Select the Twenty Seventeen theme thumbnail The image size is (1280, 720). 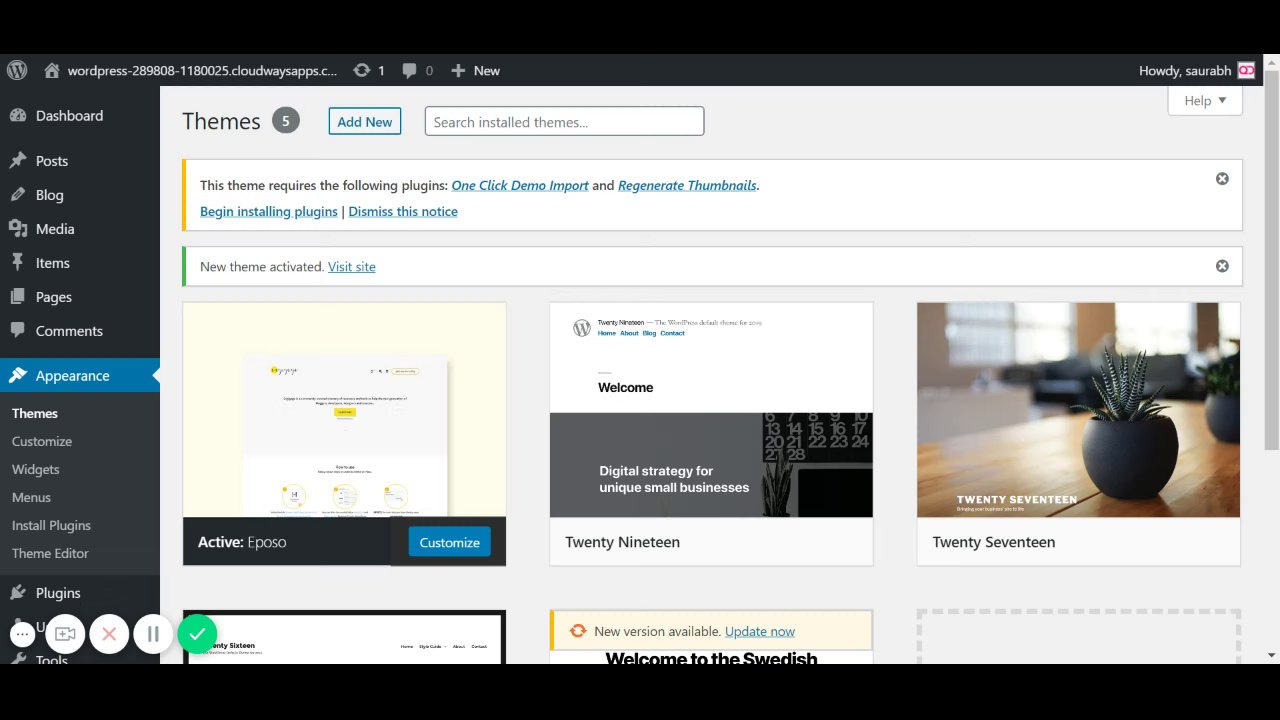(x=1078, y=410)
